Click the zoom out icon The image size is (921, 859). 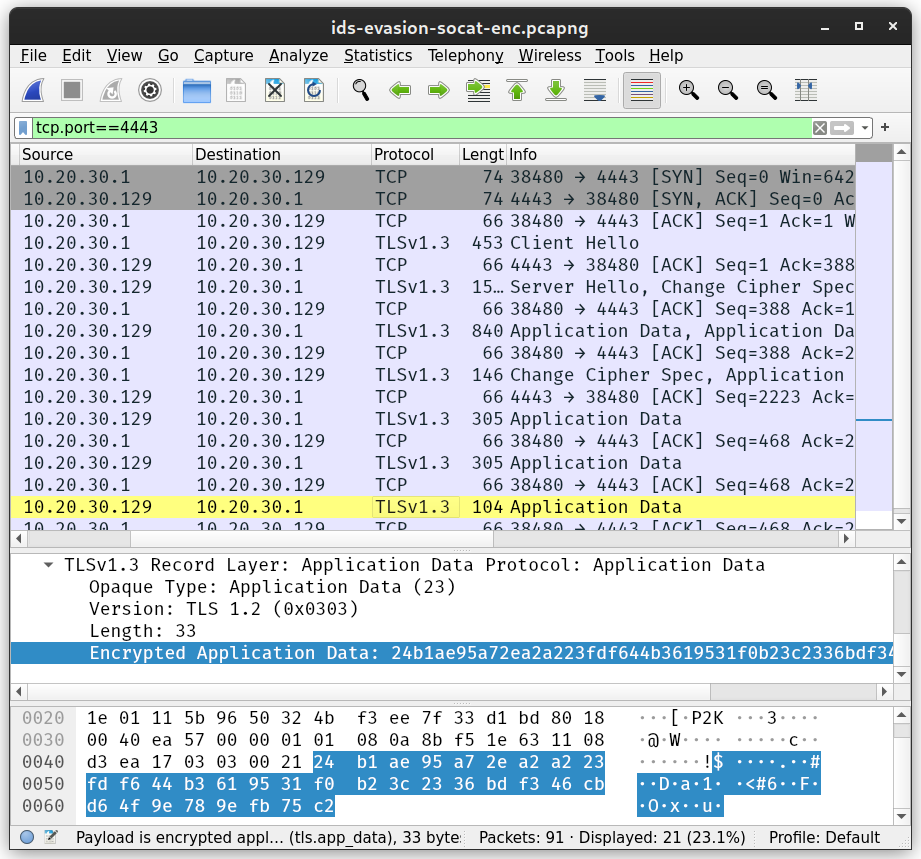(x=728, y=90)
